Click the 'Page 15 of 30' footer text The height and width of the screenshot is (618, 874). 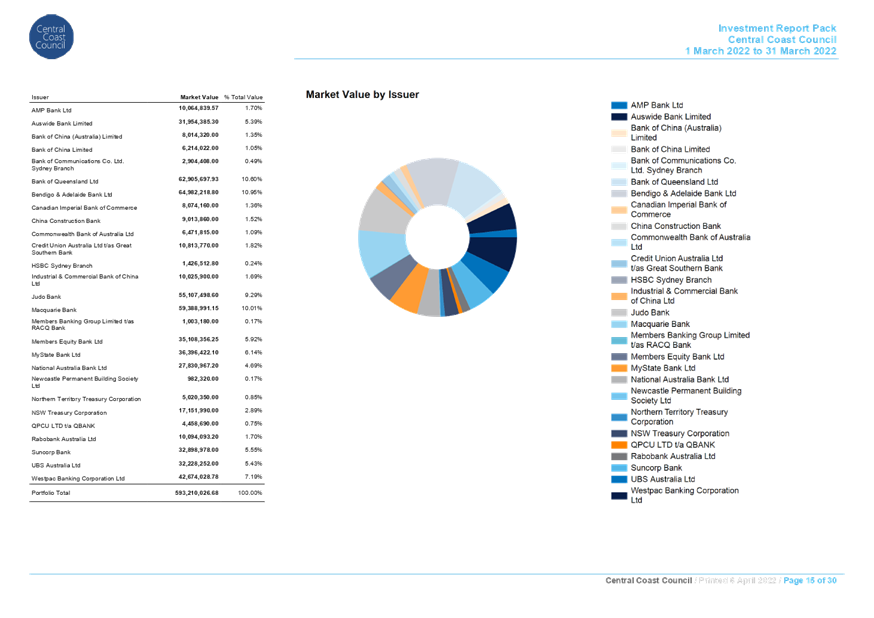tap(810, 580)
